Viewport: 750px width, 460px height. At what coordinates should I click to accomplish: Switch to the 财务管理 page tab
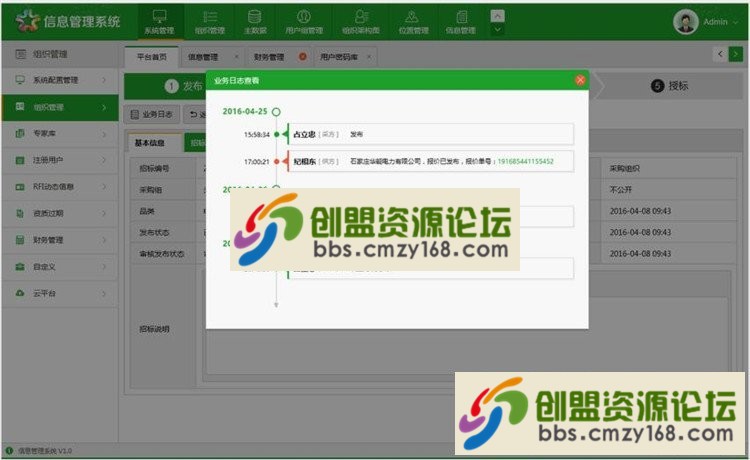coord(269,57)
